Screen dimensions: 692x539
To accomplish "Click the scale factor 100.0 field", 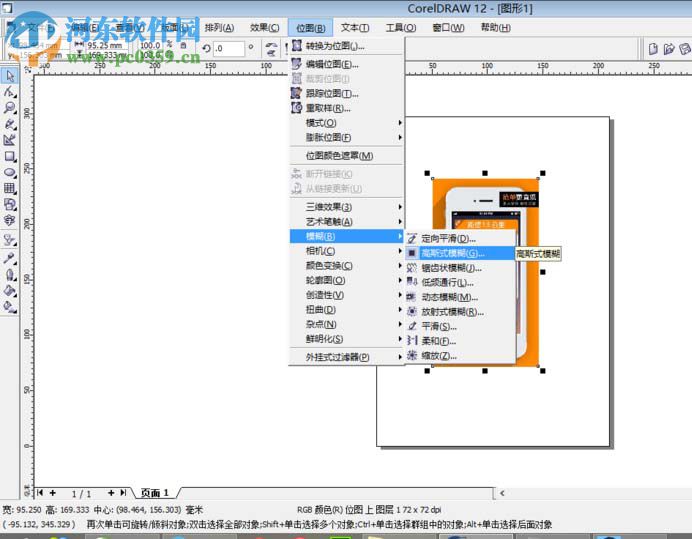I will [150, 45].
